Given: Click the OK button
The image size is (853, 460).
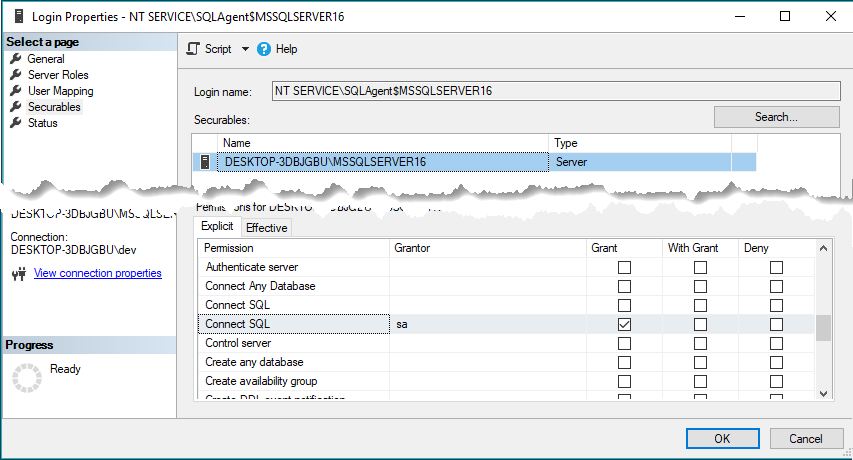Looking at the screenshot, I should pos(722,439).
